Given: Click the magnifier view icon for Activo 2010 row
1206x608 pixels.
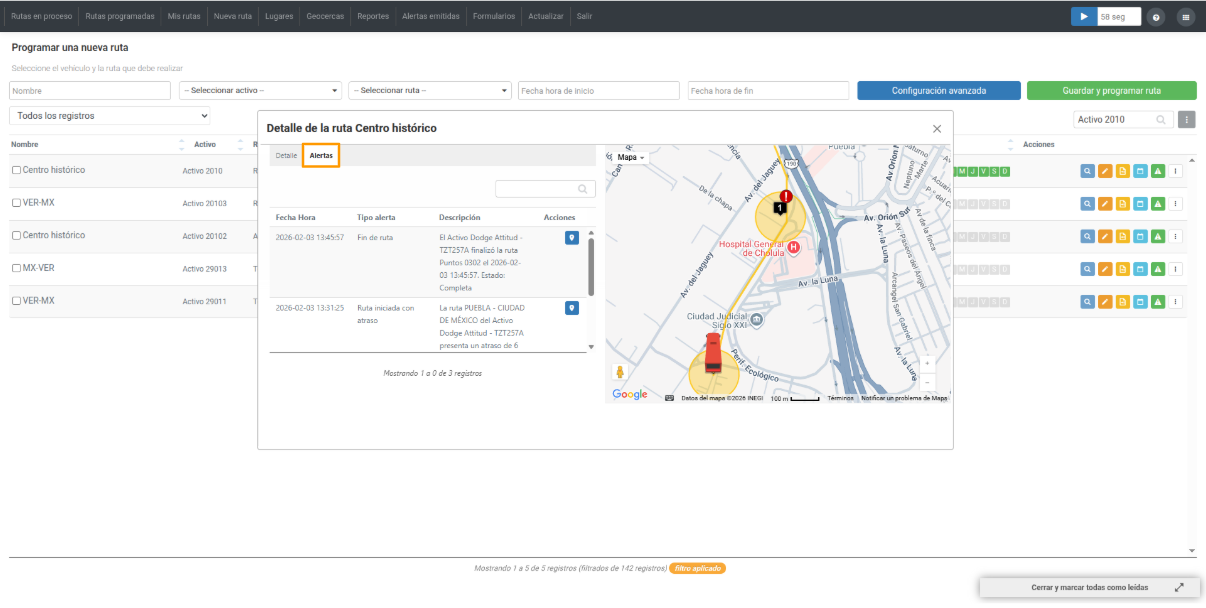Looking at the screenshot, I should click(1087, 171).
